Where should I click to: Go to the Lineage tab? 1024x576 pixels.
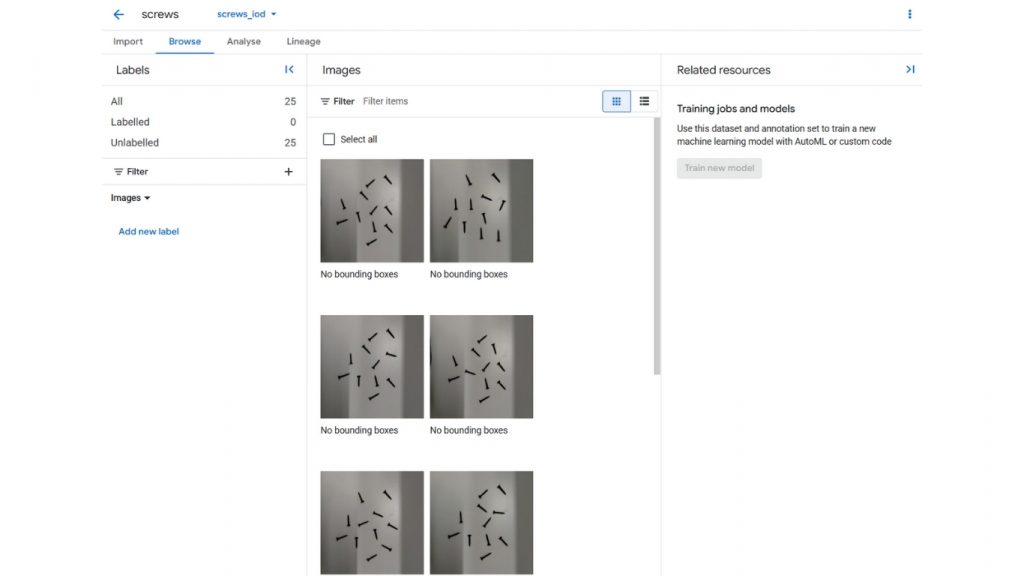303,42
